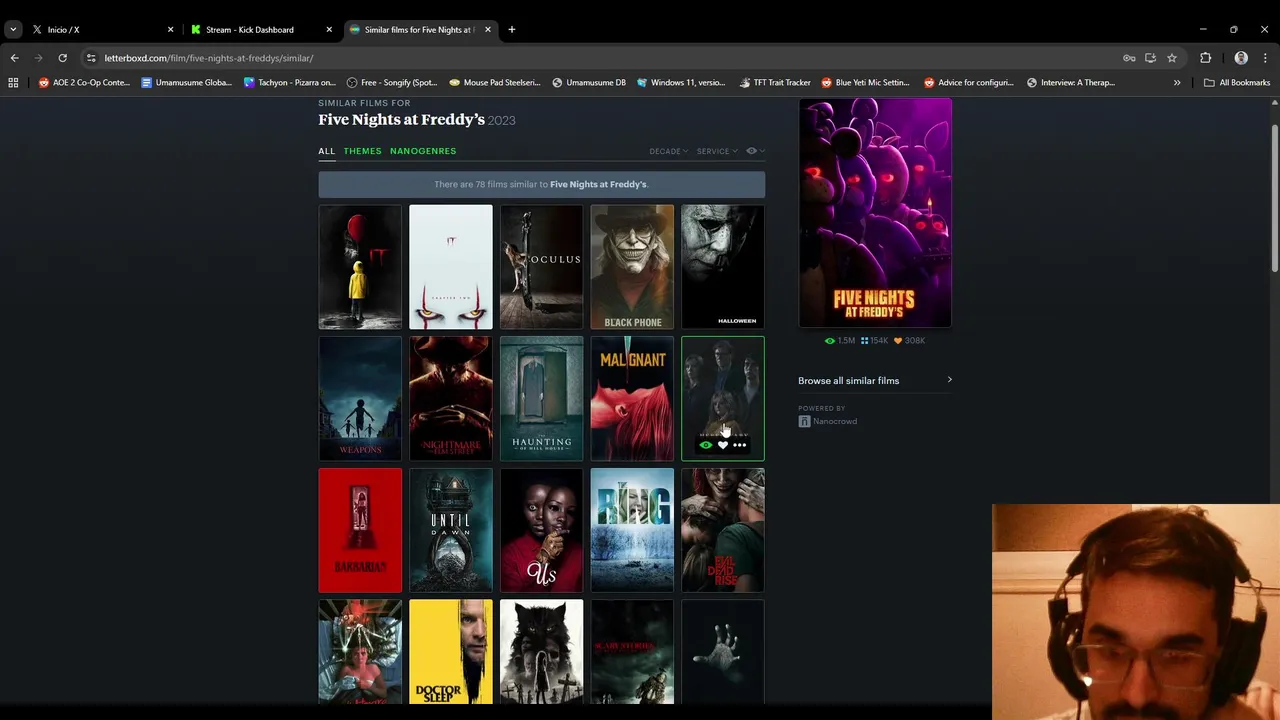
Task: Open the It (red balloon) poster
Action: tap(360, 267)
